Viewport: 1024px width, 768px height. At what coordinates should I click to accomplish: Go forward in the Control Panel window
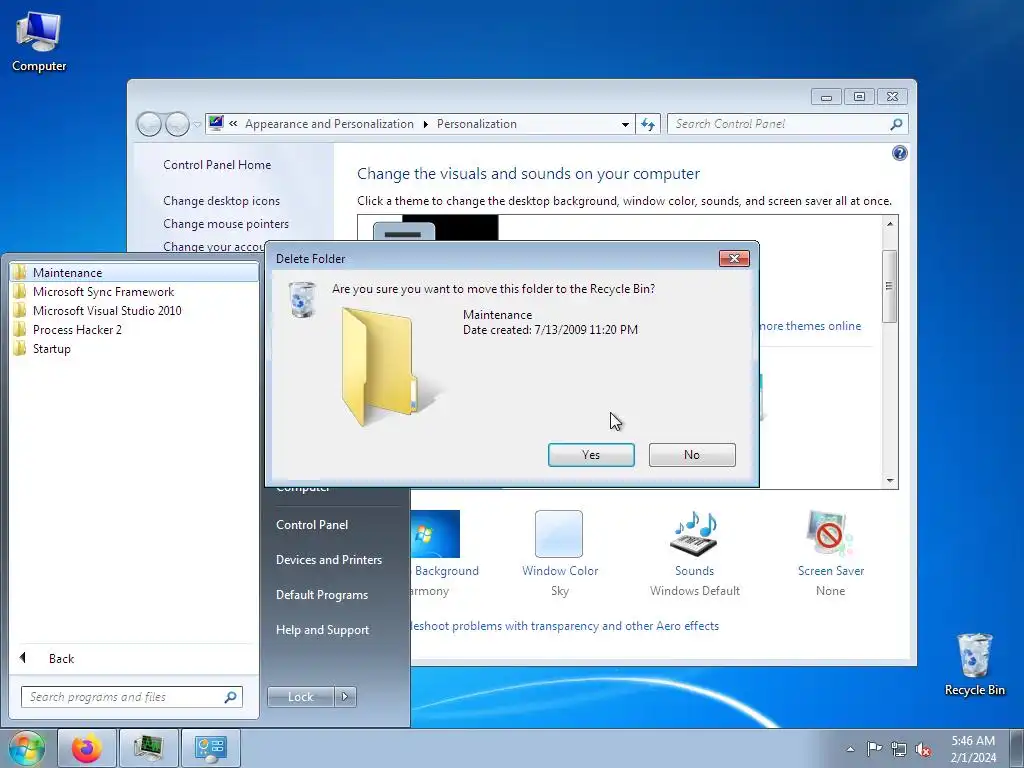(177, 123)
